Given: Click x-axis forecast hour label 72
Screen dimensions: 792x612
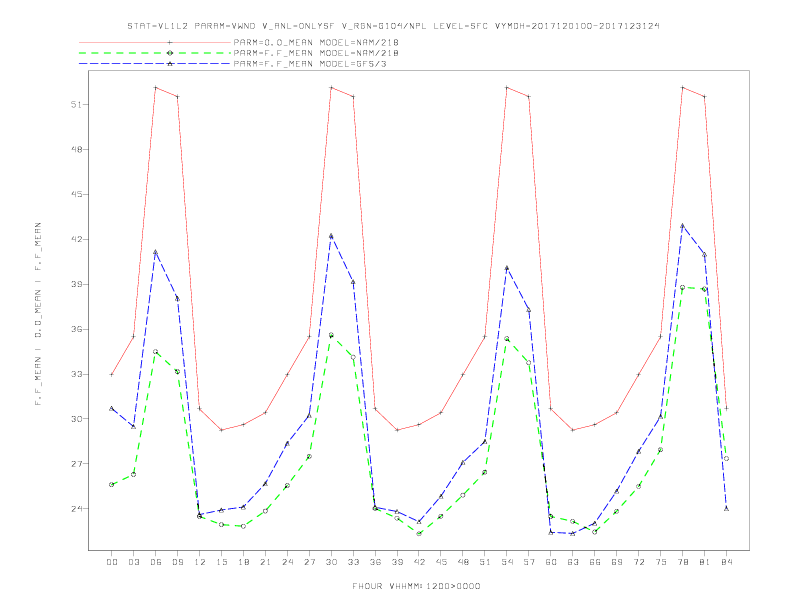Looking at the screenshot, I should pyautogui.click(x=638, y=562).
